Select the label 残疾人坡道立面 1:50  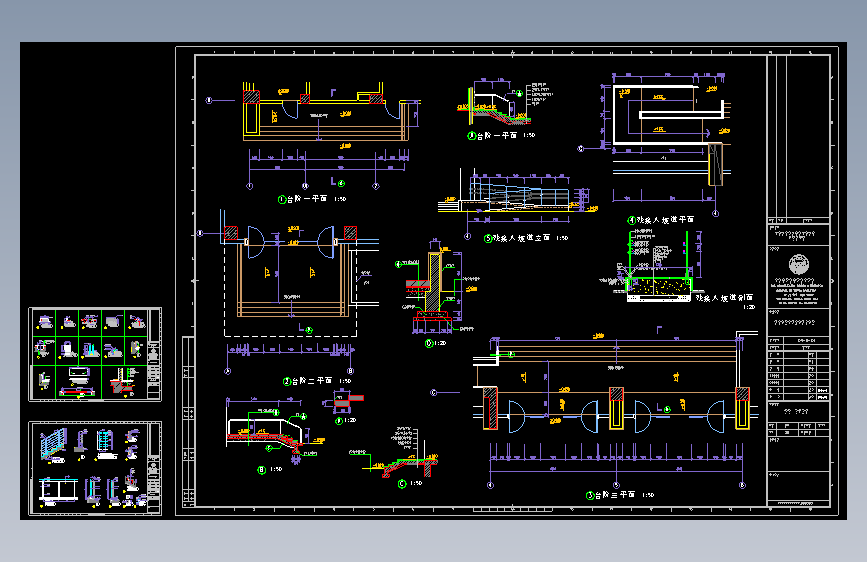(x=530, y=238)
